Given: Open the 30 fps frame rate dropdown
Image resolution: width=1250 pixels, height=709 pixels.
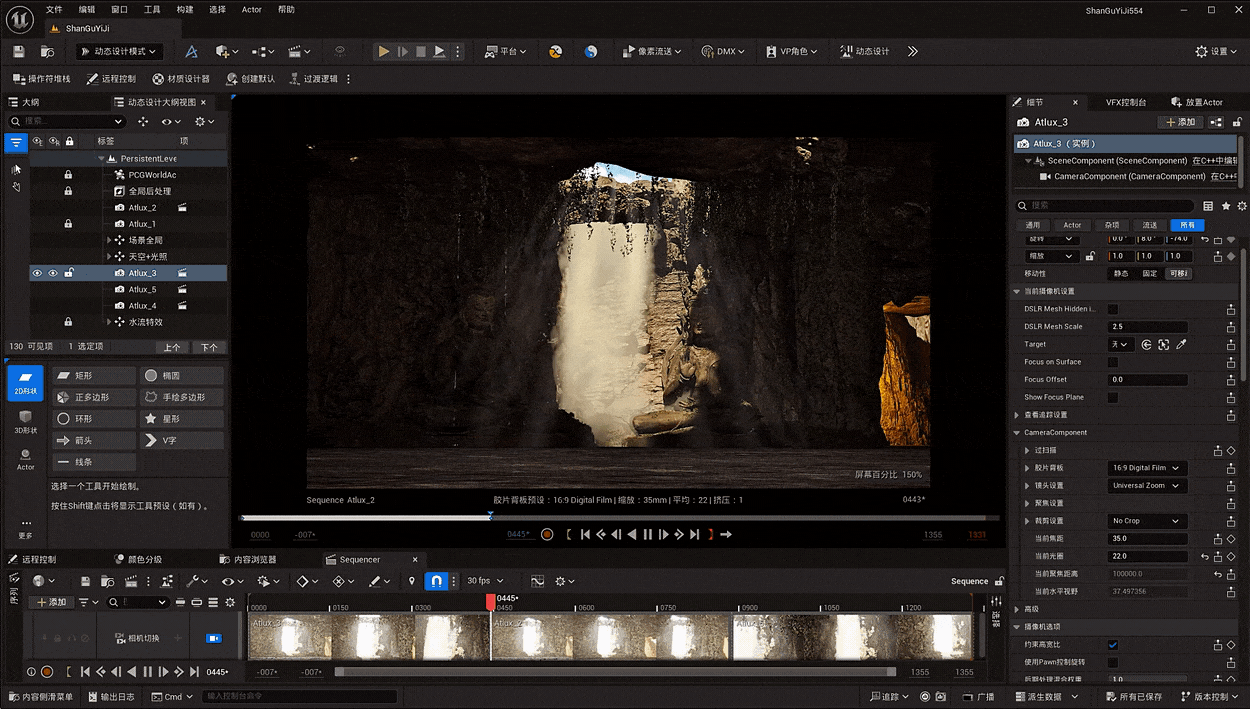Looking at the screenshot, I should click(485, 581).
